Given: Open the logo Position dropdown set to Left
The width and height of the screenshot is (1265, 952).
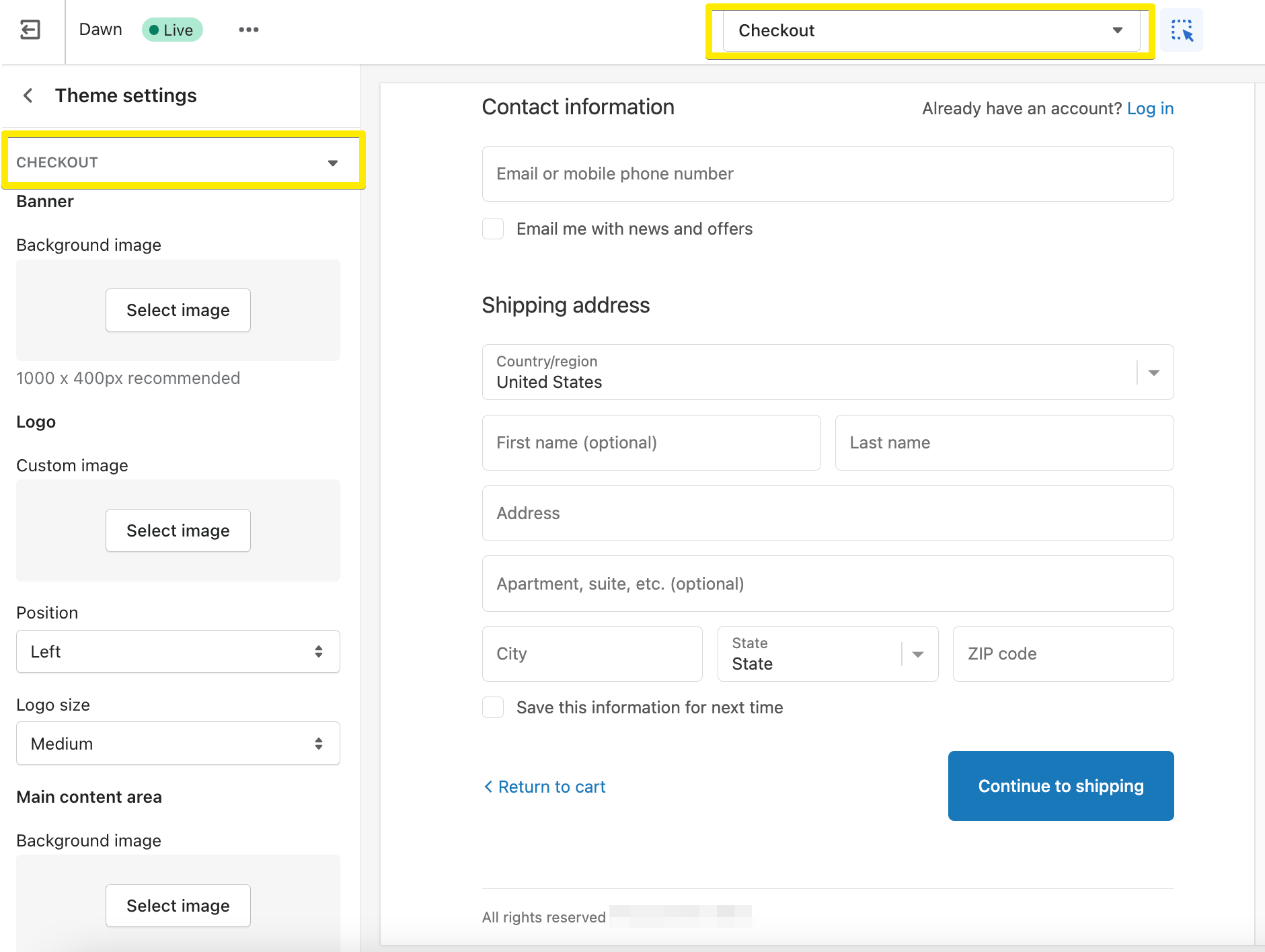Looking at the screenshot, I should (x=178, y=651).
